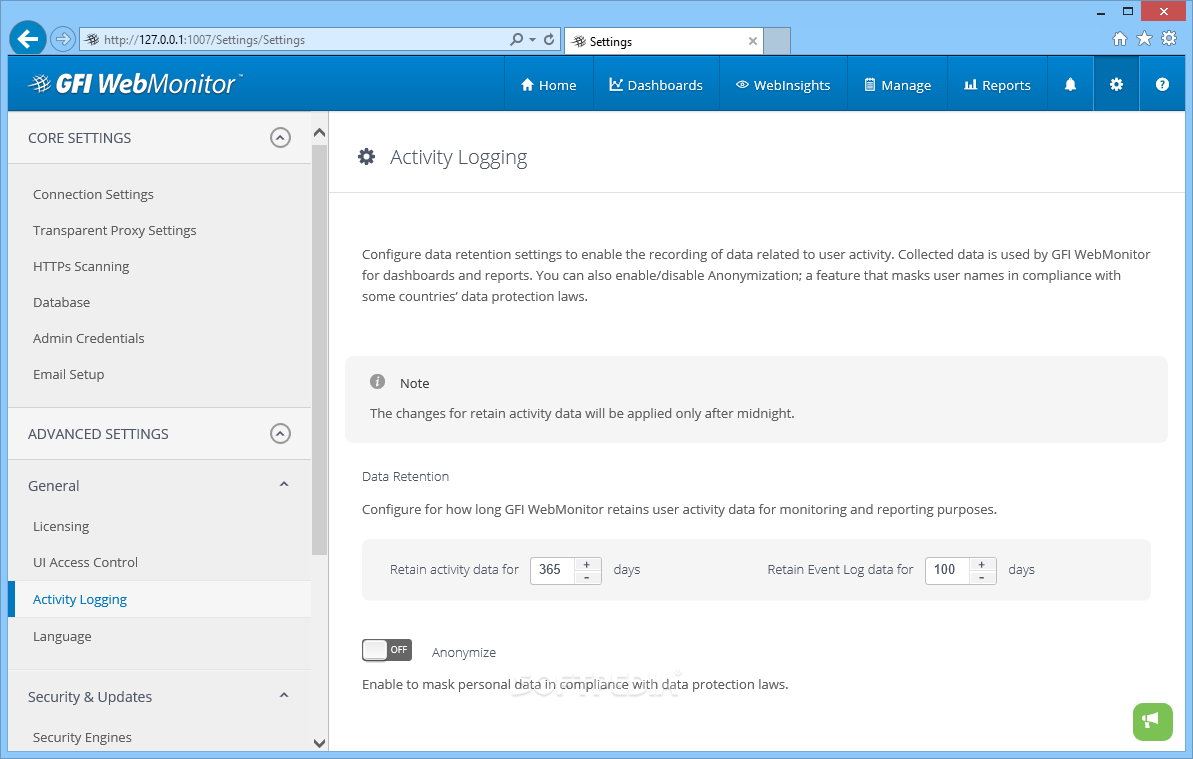
Task: Open the Reports menu
Action: [997, 85]
